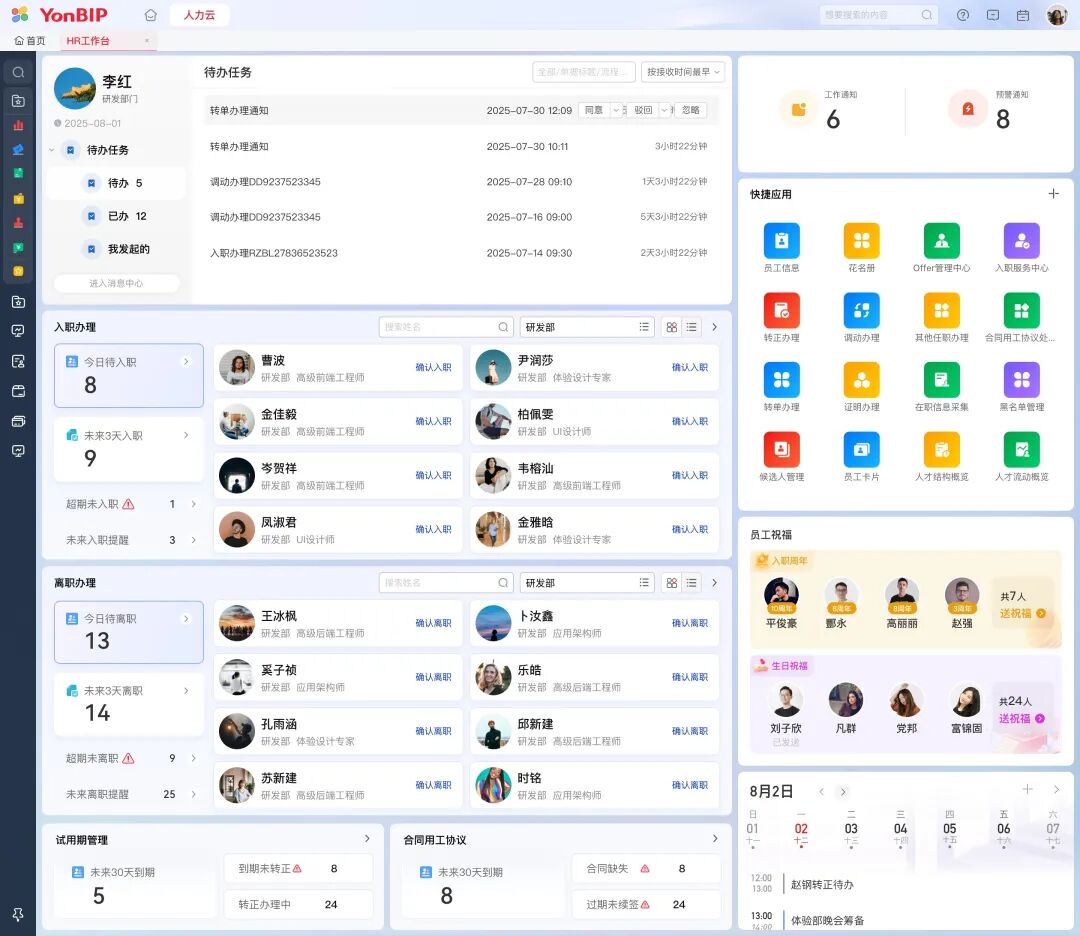The image size is (1080, 936).
Task: Collapse the 待办任务 tree node
Action: pyautogui.click(x=52, y=150)
